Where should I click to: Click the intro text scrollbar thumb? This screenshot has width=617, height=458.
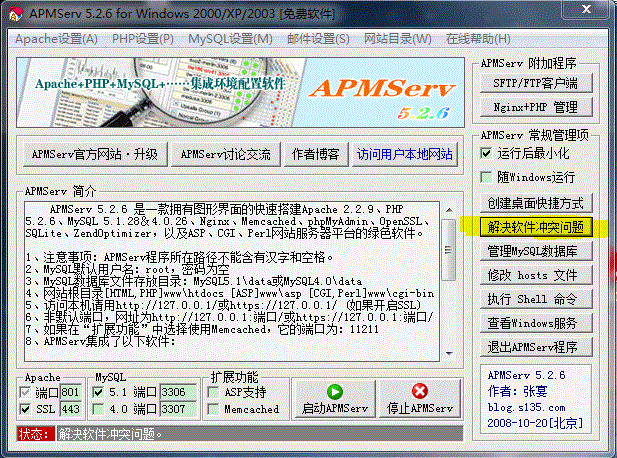(448, 250)
